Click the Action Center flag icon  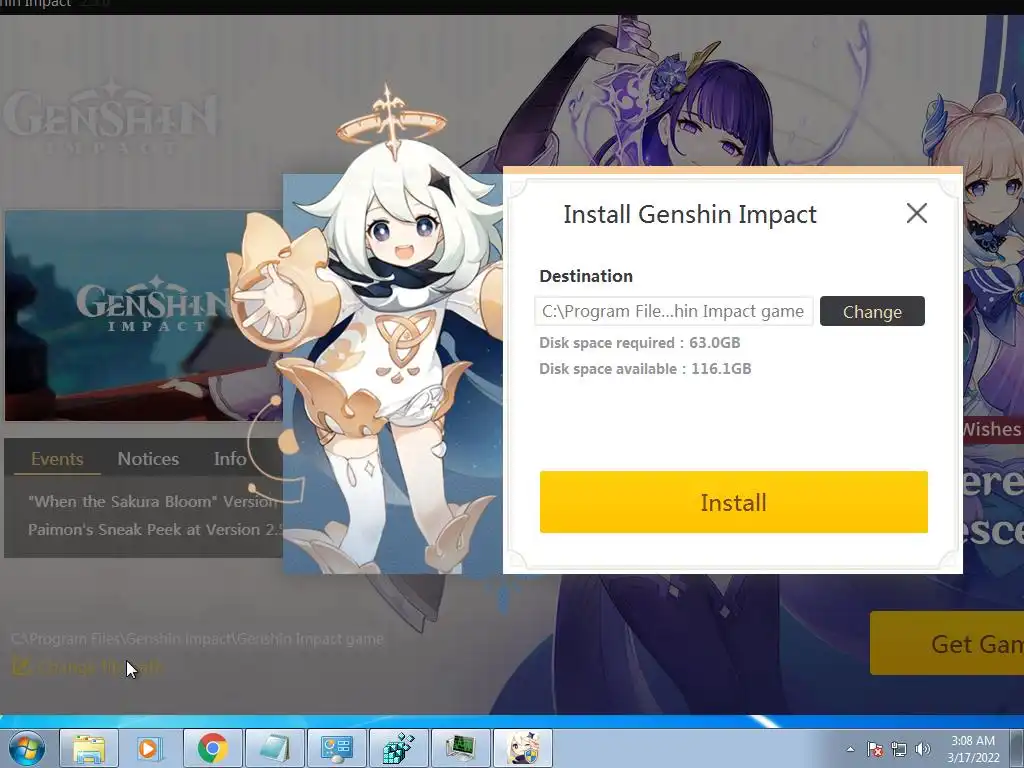tap(874, 749)
